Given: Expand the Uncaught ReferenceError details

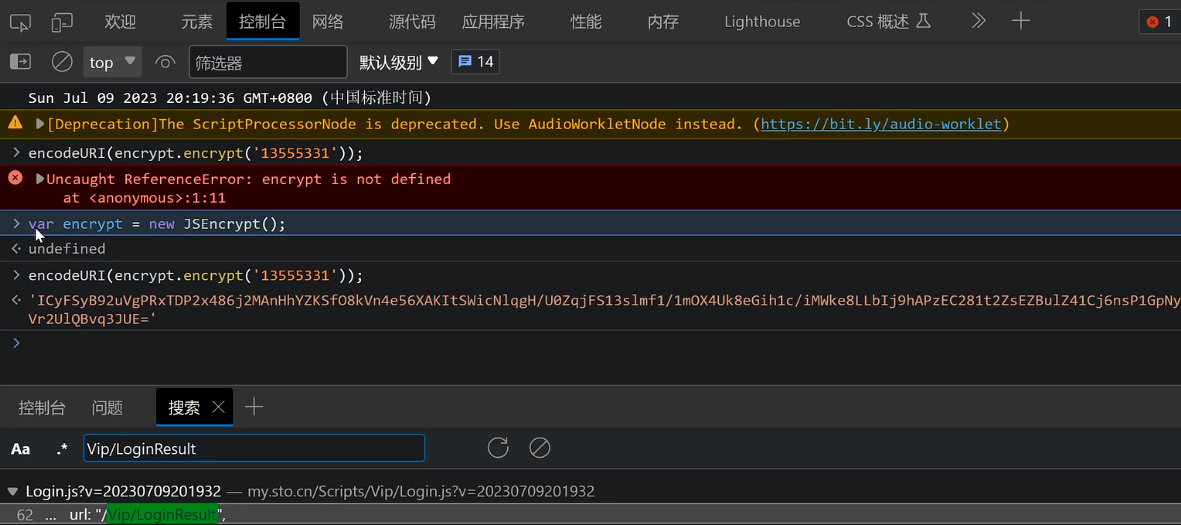Looking at the screenshot, I should tap(40, 179).
